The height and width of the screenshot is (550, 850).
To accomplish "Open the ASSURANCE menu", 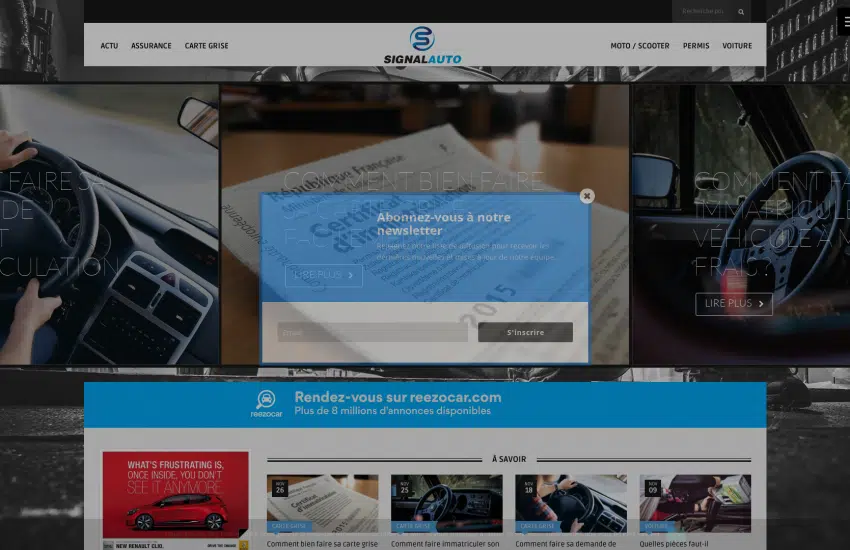I will [x=151, y=46].
